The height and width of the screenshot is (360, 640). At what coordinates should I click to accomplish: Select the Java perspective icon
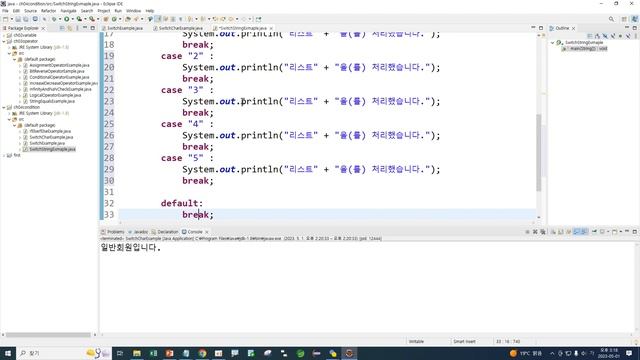[x=635, y=19]
